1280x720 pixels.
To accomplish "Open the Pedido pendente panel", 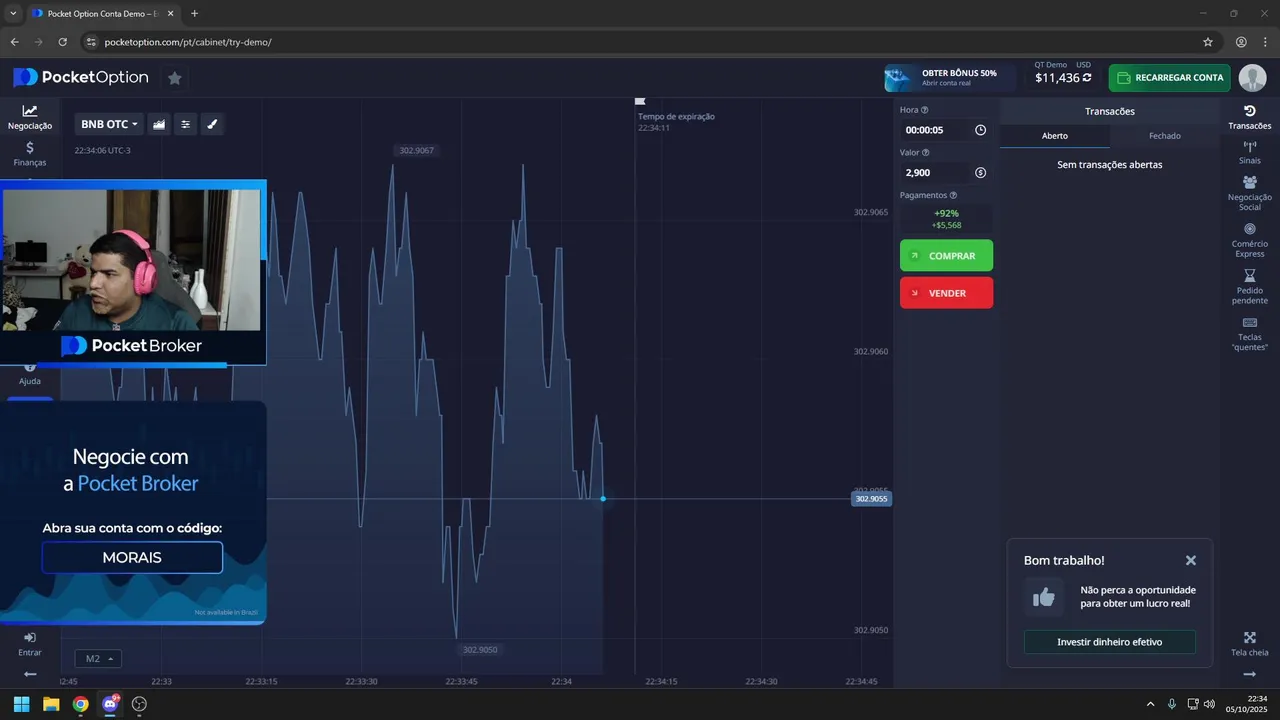I will pos(1249,287).
